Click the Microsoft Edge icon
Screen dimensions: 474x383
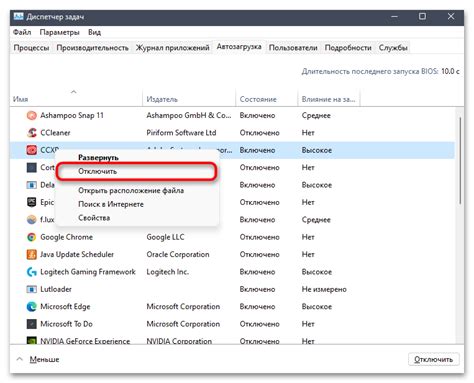(31, 306)
